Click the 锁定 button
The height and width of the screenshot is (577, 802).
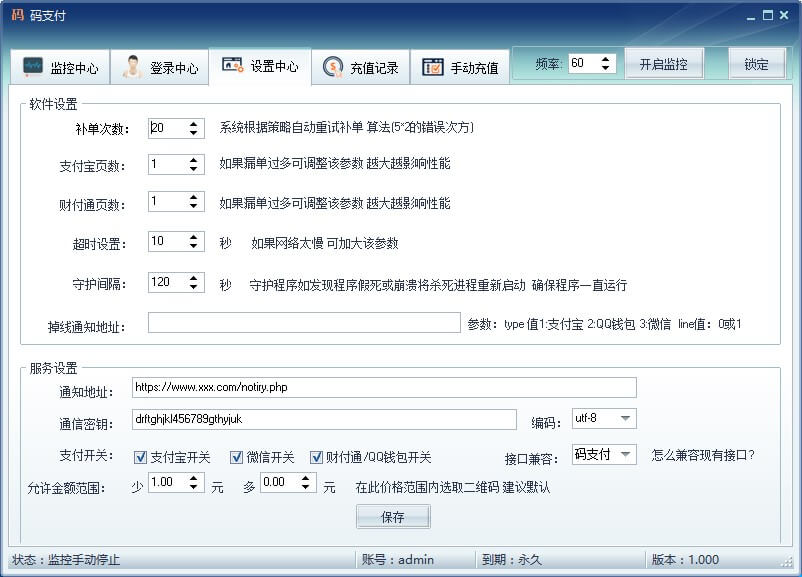pyautogui.click(x=756, y=64)
